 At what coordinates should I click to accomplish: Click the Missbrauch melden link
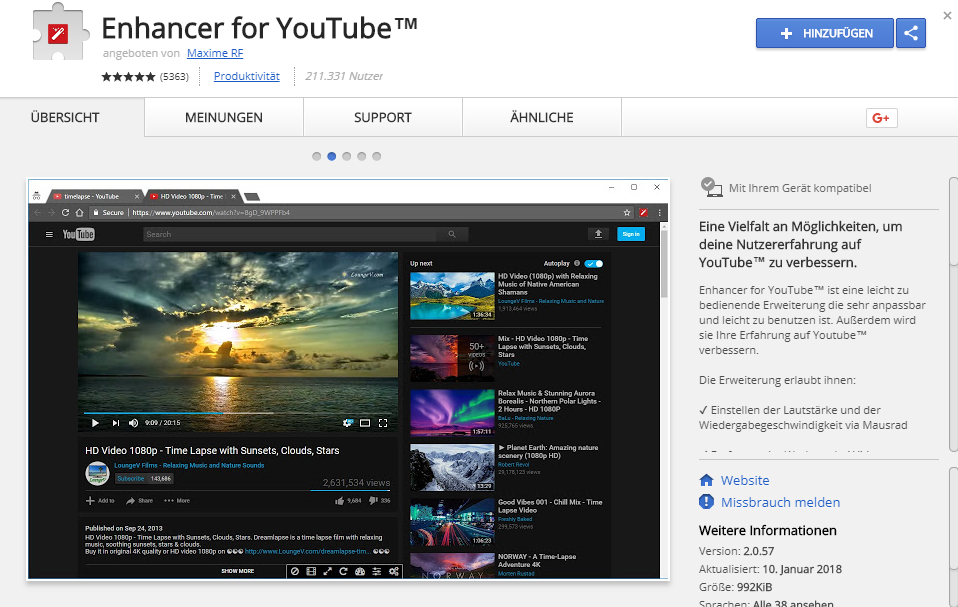781,502
